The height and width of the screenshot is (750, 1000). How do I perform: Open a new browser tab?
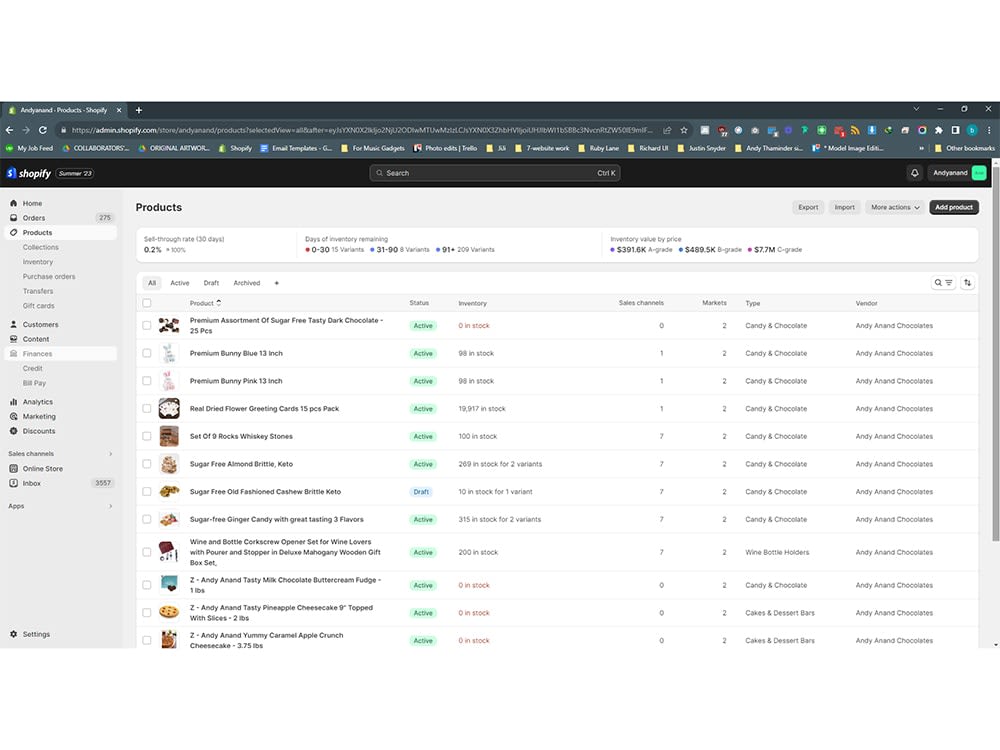click(138, 110)
